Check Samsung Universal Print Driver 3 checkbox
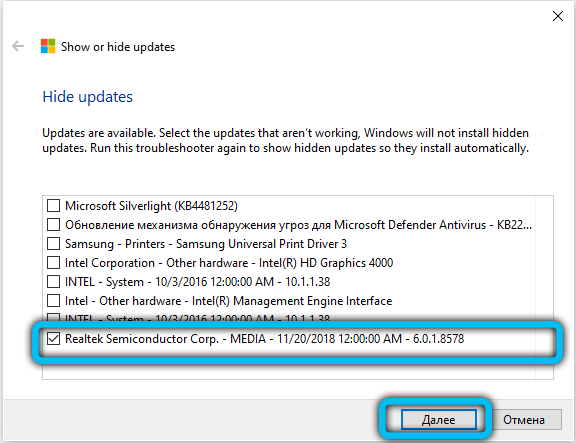The height and width of the screenshot is (443, 576). [53, 244]
